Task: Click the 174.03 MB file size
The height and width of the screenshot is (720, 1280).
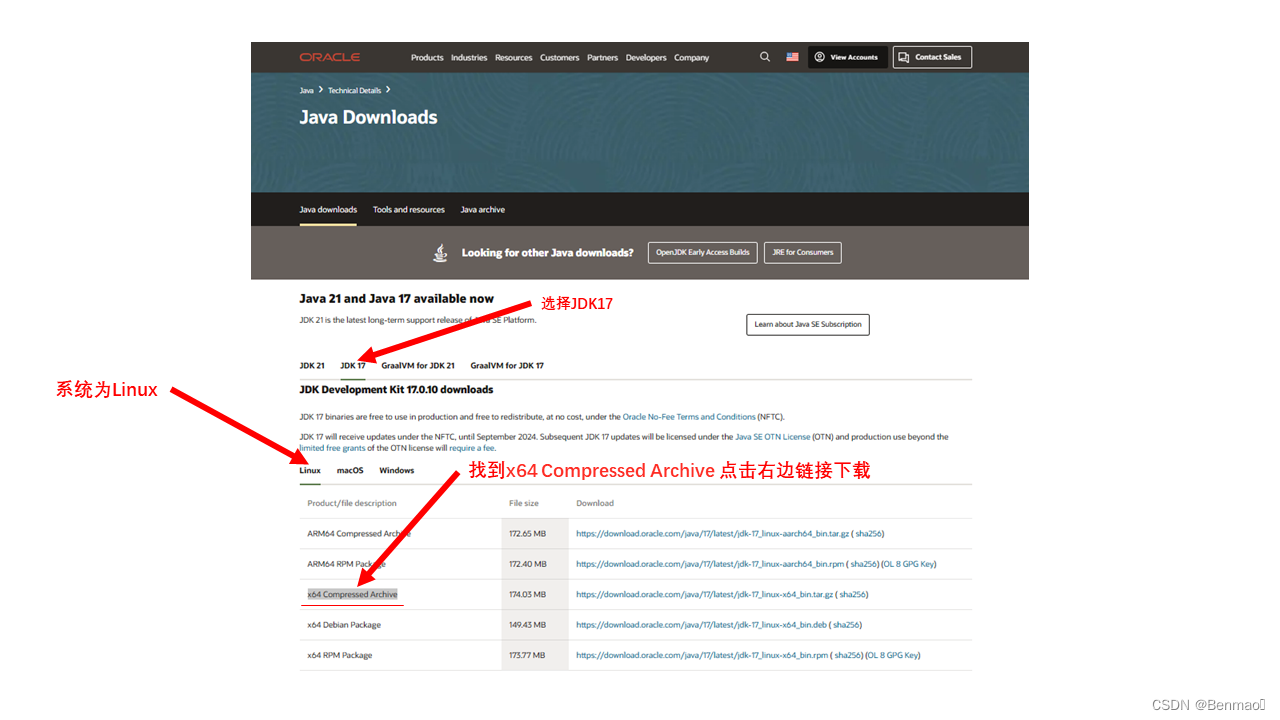Action: [527, 595]
